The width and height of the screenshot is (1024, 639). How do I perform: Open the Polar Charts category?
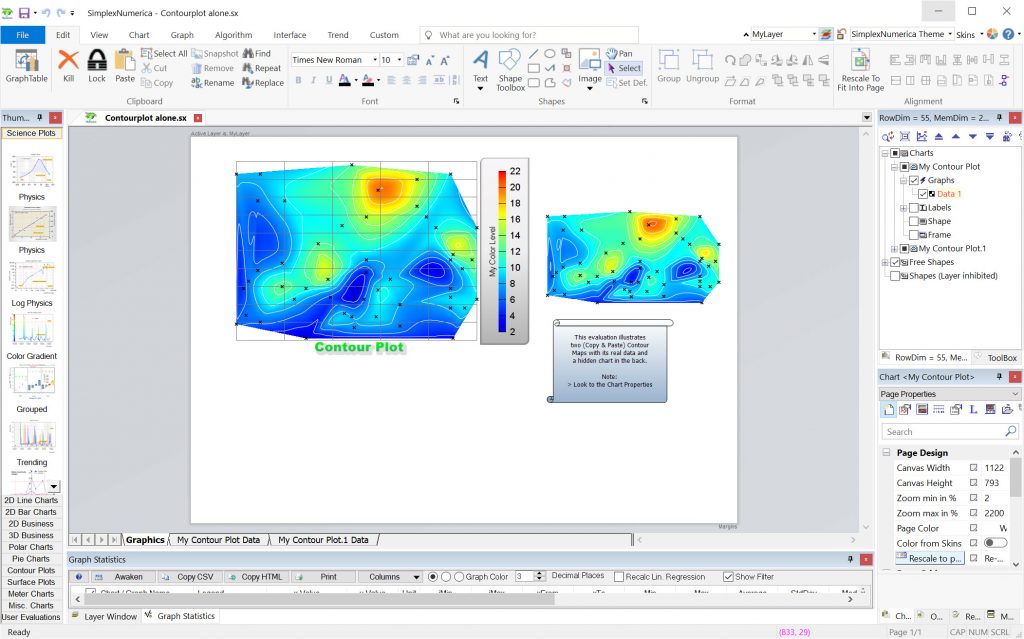(31, 547)
